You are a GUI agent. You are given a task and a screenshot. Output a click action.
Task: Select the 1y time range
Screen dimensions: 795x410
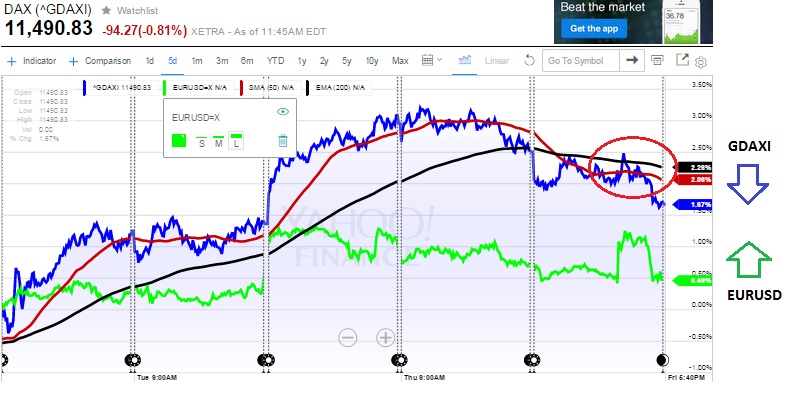coord(302,61)
